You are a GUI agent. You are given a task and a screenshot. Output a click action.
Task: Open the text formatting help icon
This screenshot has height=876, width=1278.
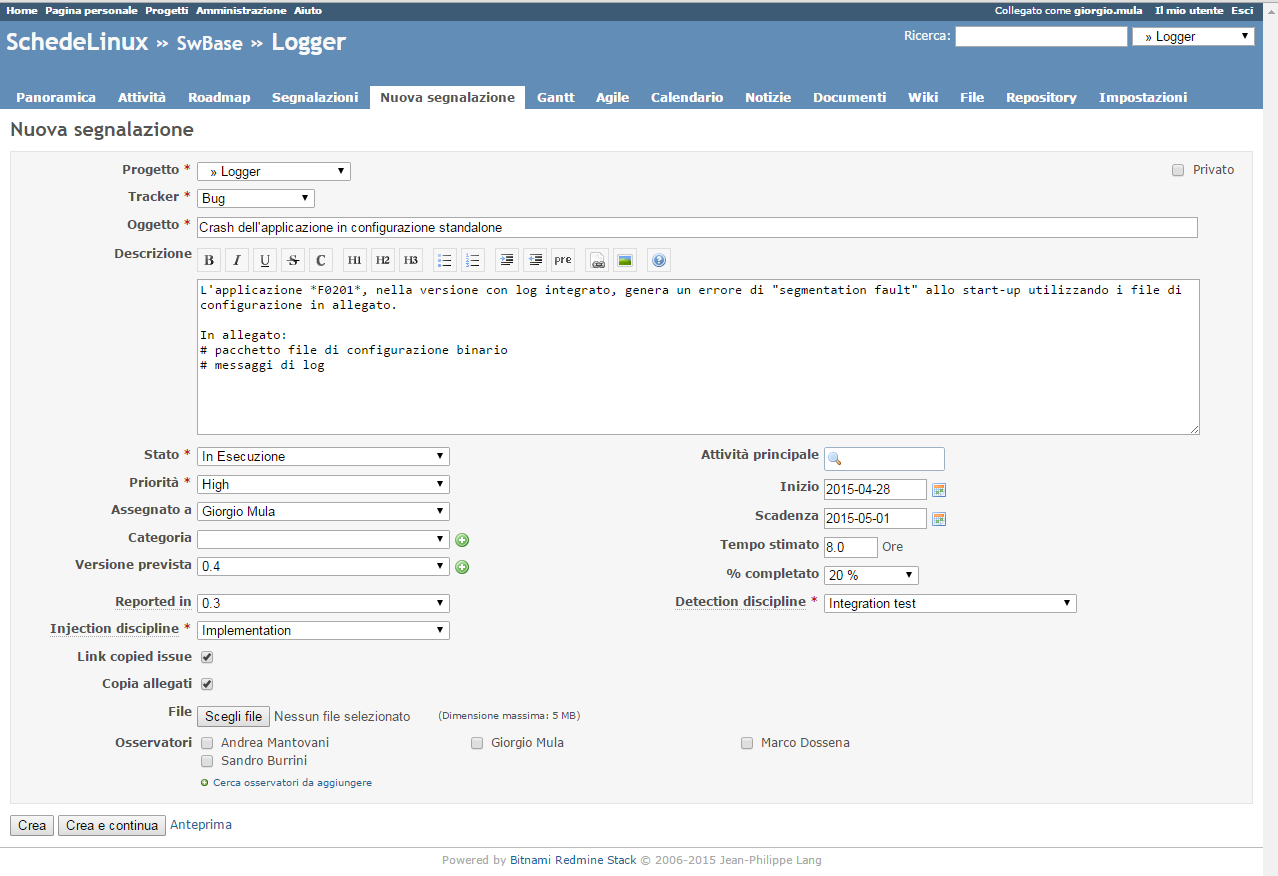(x=659, y=260)
